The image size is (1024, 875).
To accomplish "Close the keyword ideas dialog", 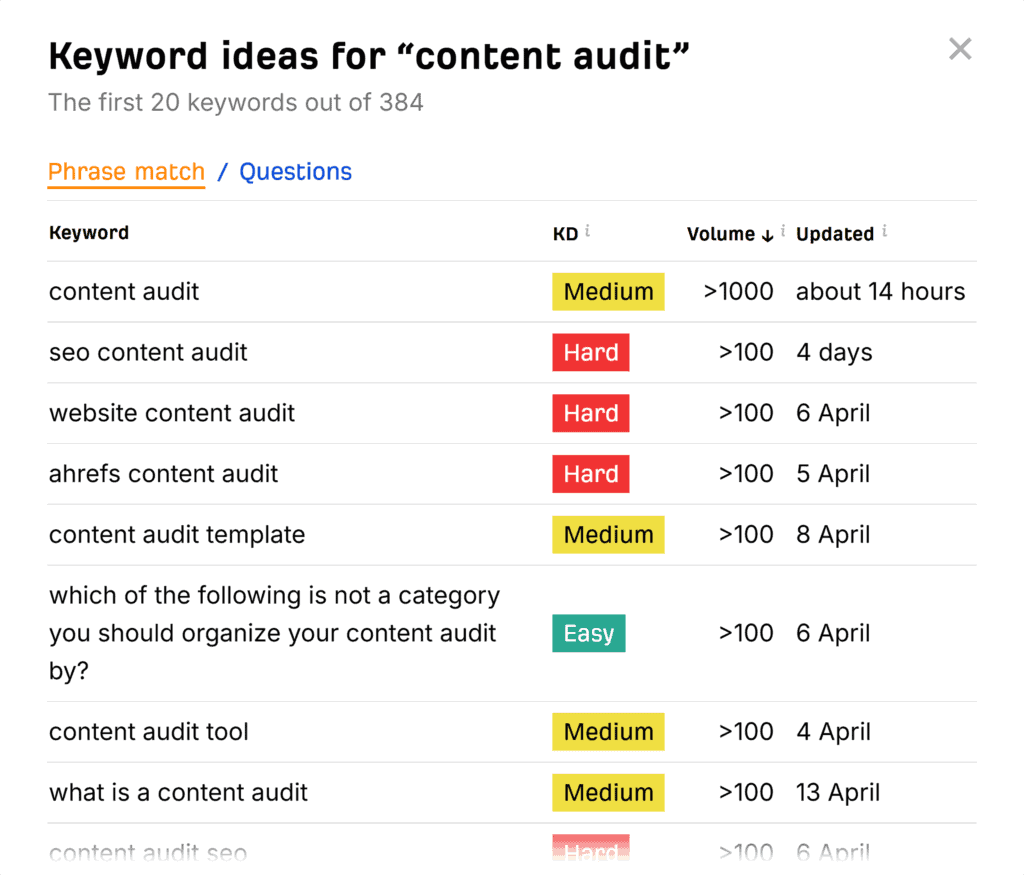I will coord(960,49).
